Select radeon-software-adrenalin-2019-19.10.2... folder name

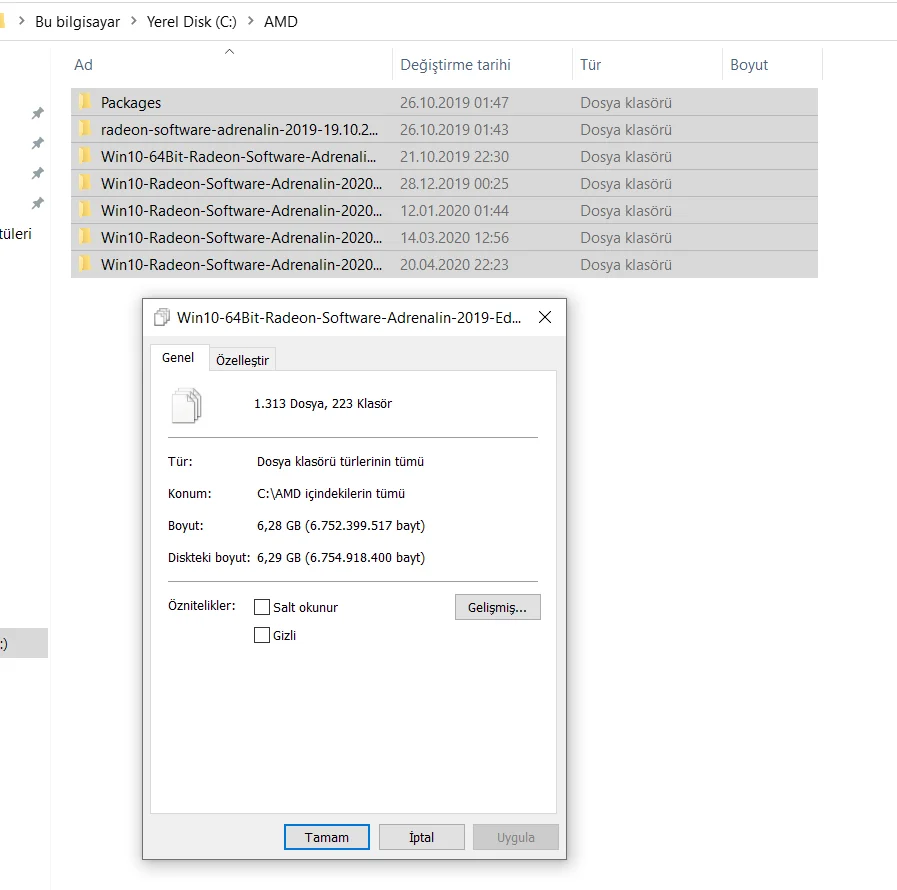[x=239, y=129]
